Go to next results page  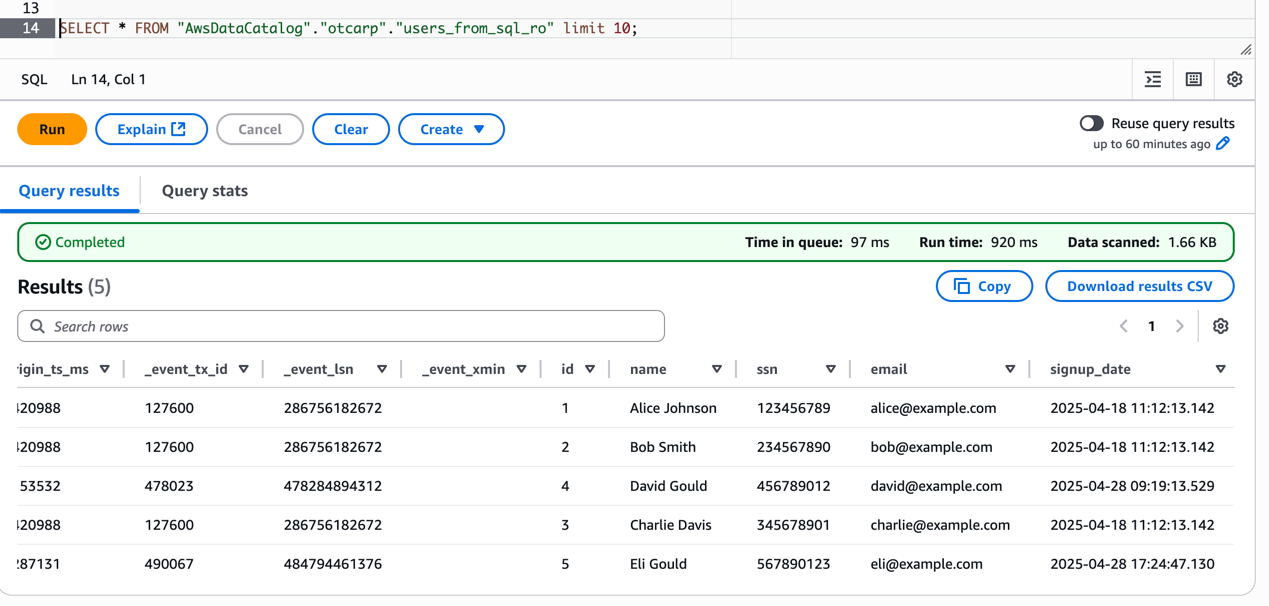point(1180,326)
